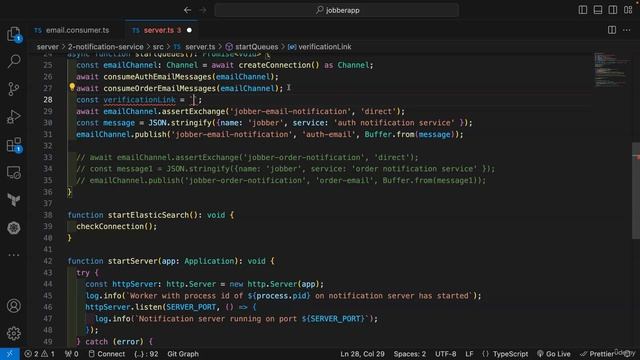Click startElasticSearch function name
Image resolution: width=640 pixels, height=360 pixels.
point(148,215)
